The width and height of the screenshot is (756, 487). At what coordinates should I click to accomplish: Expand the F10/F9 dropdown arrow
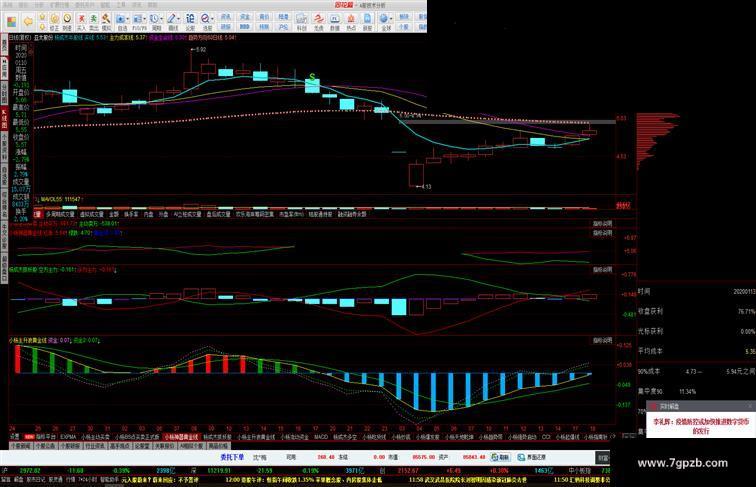coord(145,19)
